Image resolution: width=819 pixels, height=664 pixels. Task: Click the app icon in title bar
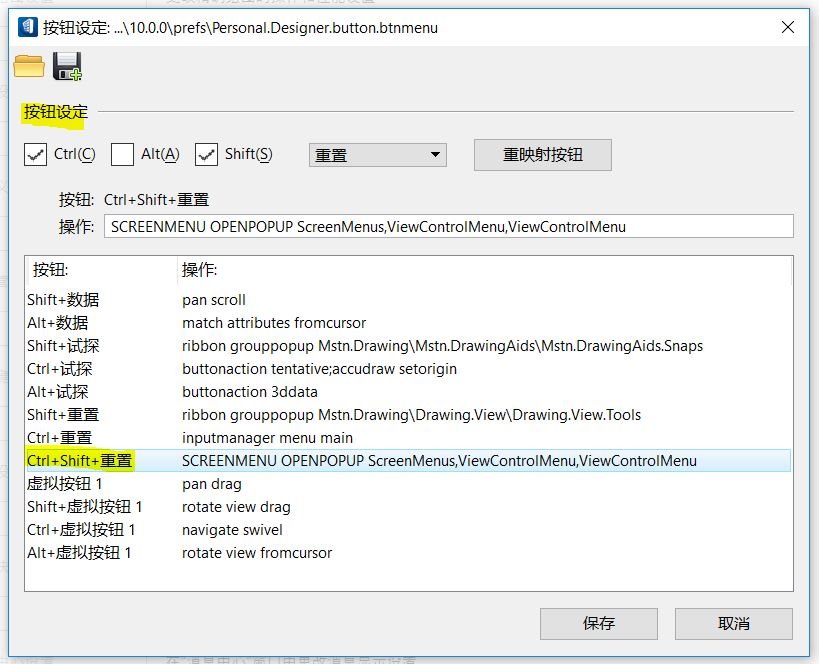click(x=28, y=27)
